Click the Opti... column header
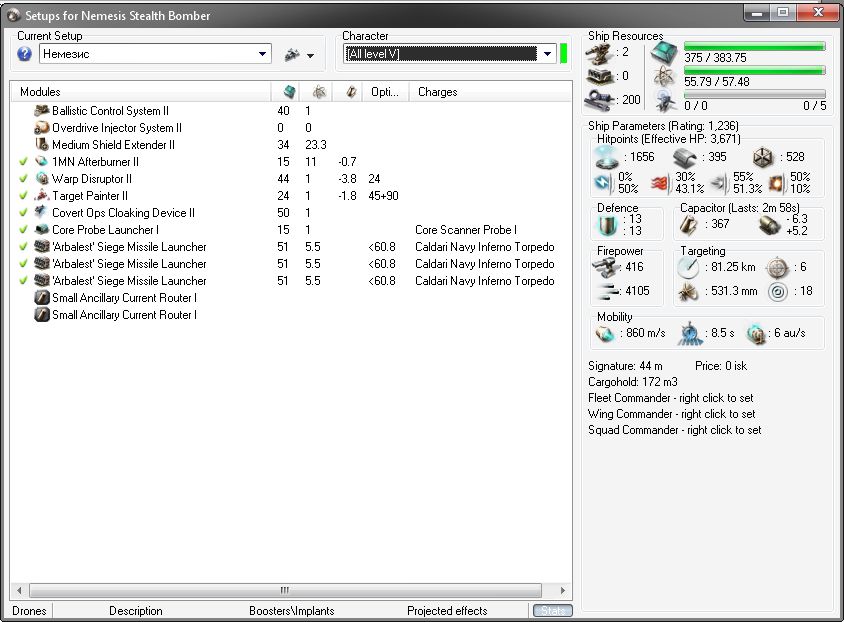844x622 pixels. click(385, 92)
